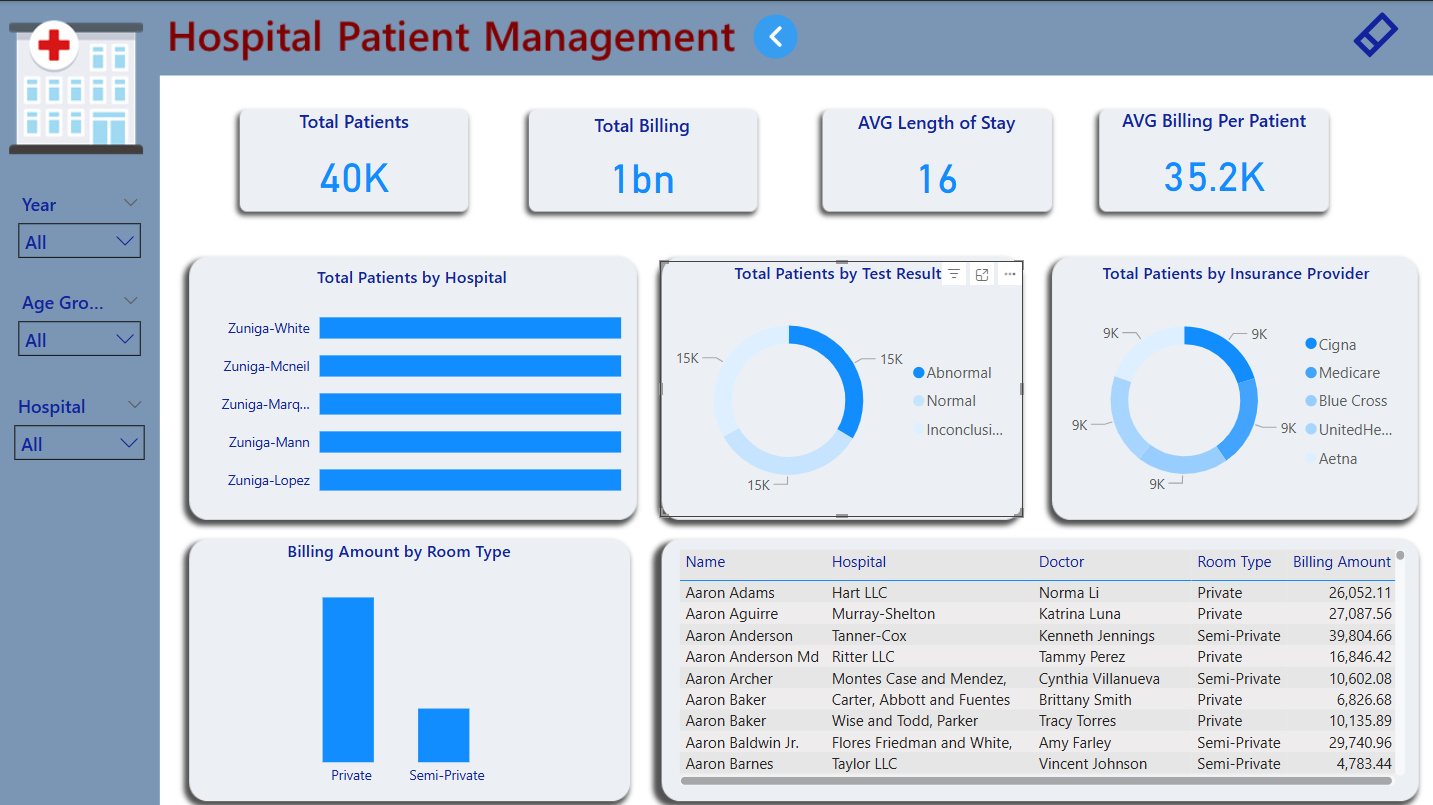Click the Billing Amount by Room Type title
1433x805 pixels.
399,552
